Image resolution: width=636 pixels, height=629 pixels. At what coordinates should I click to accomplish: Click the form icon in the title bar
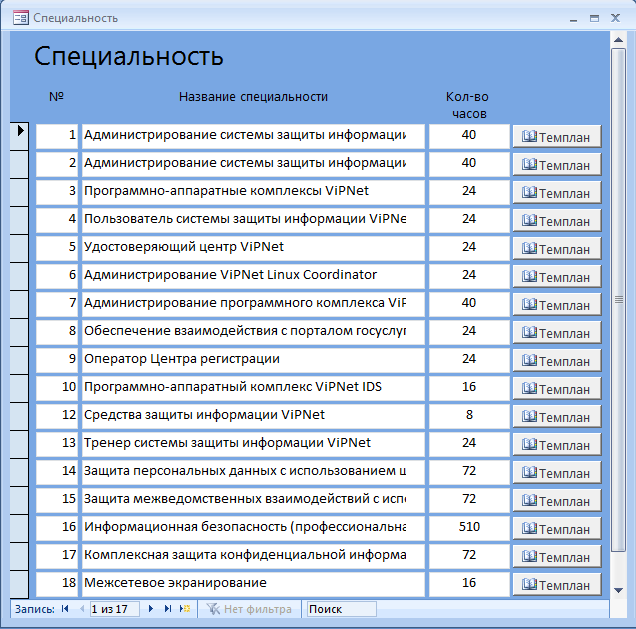pos(21,18)
